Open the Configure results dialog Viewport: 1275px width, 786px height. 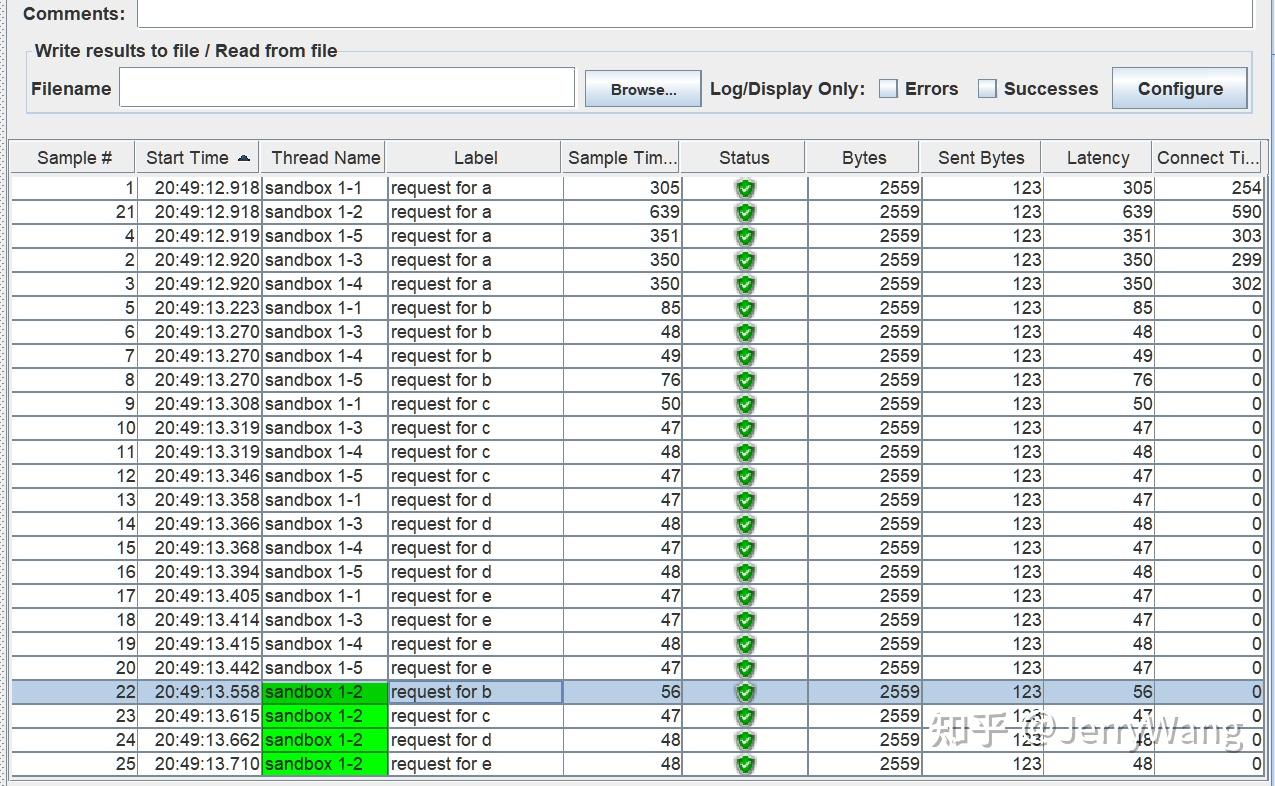pyautogui.click(x=1180, y=88)
